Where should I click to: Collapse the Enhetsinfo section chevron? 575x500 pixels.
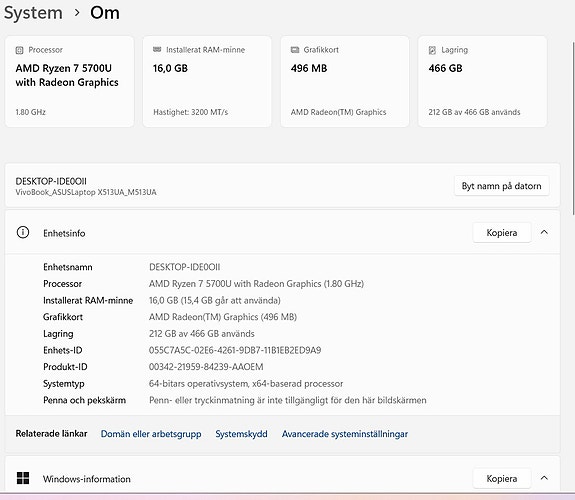[544, 232]
